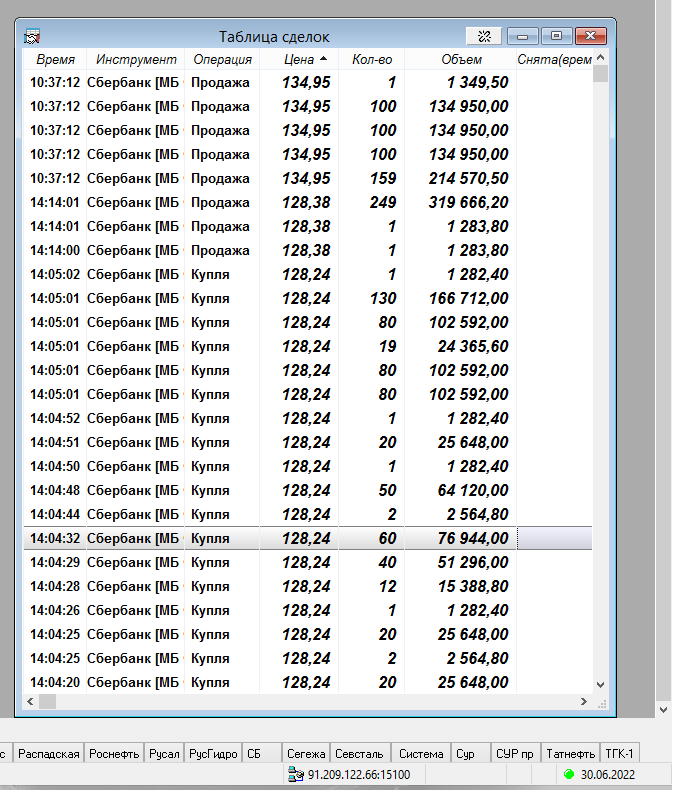Select the row with time 14:04:20

pos(308,682)
